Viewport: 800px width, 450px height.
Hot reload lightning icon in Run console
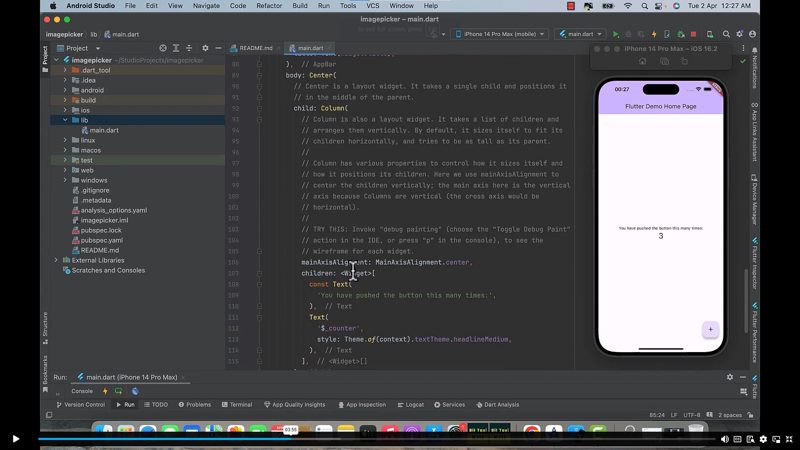coord(105,391)
